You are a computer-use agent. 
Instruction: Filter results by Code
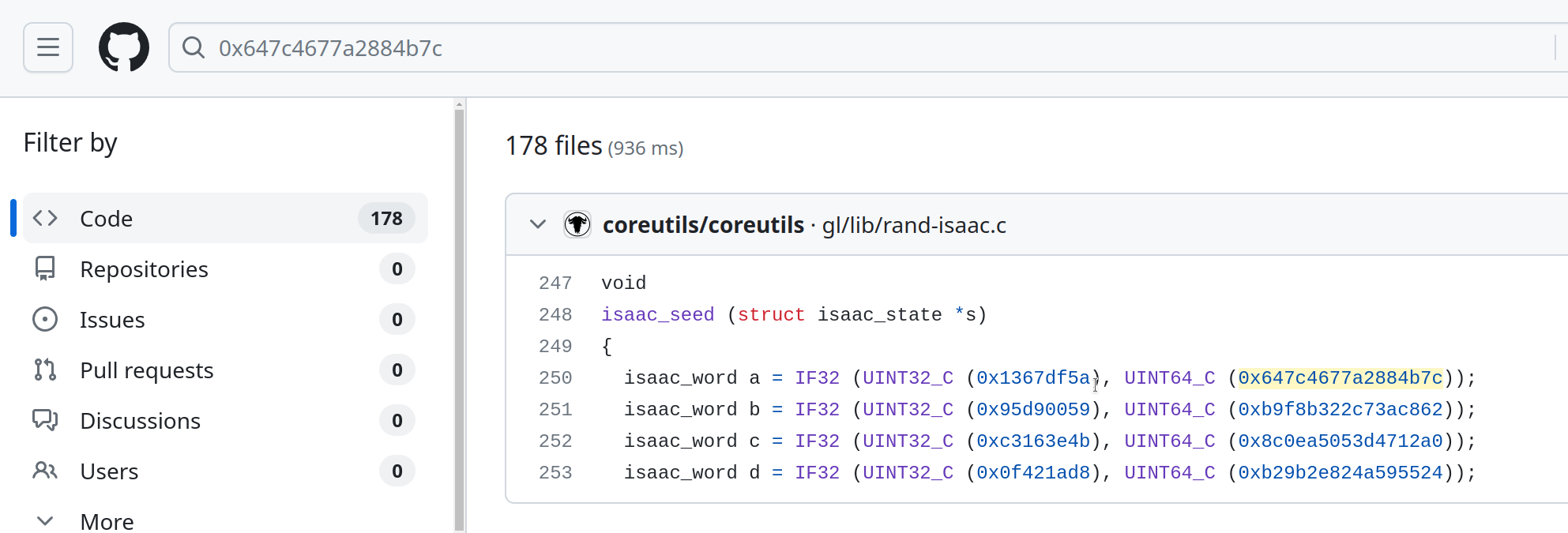pos(107,219)
